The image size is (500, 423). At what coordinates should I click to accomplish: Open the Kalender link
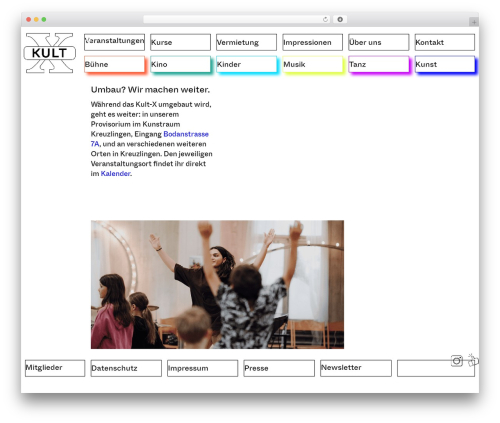115,174
